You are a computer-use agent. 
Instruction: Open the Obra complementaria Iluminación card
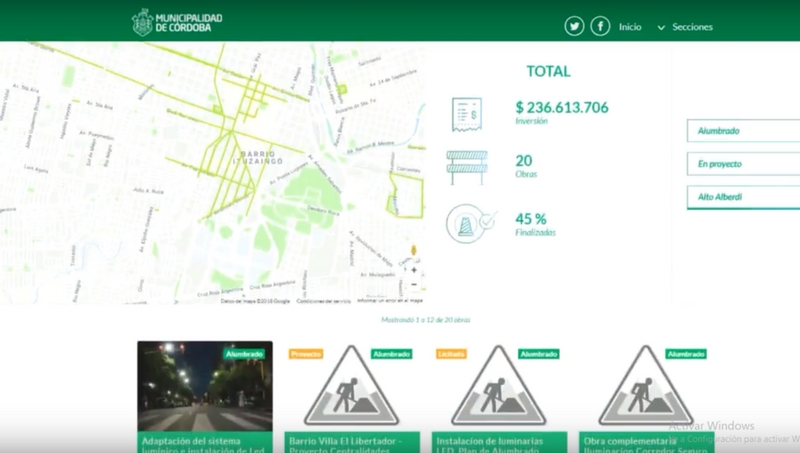click(x=645, y=395)
